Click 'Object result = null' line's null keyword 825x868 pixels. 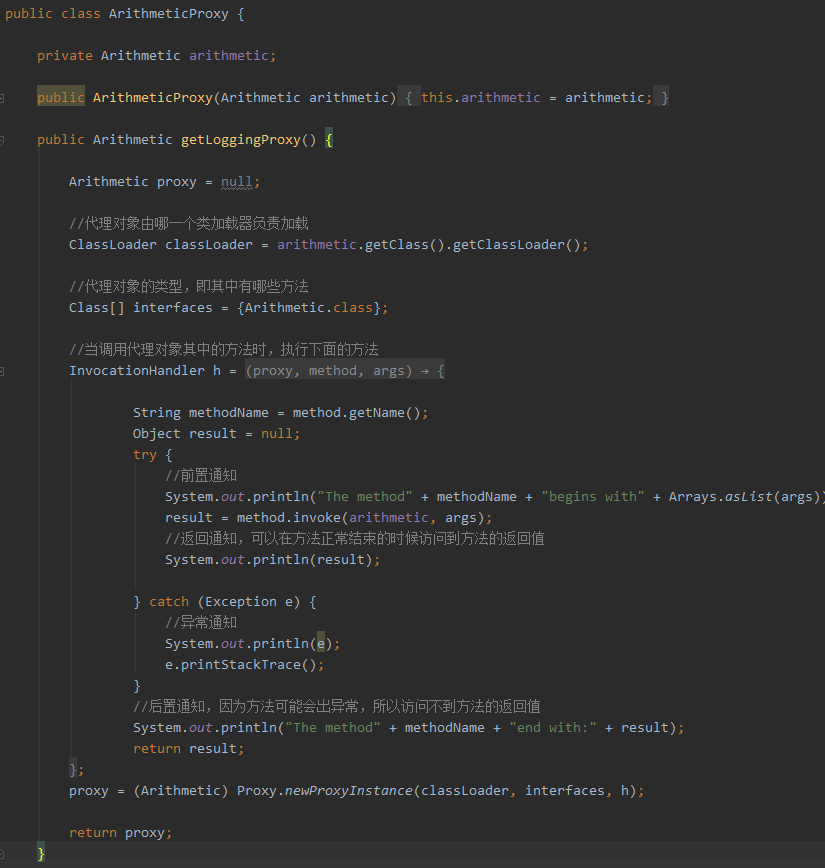[x=276, y=434]
